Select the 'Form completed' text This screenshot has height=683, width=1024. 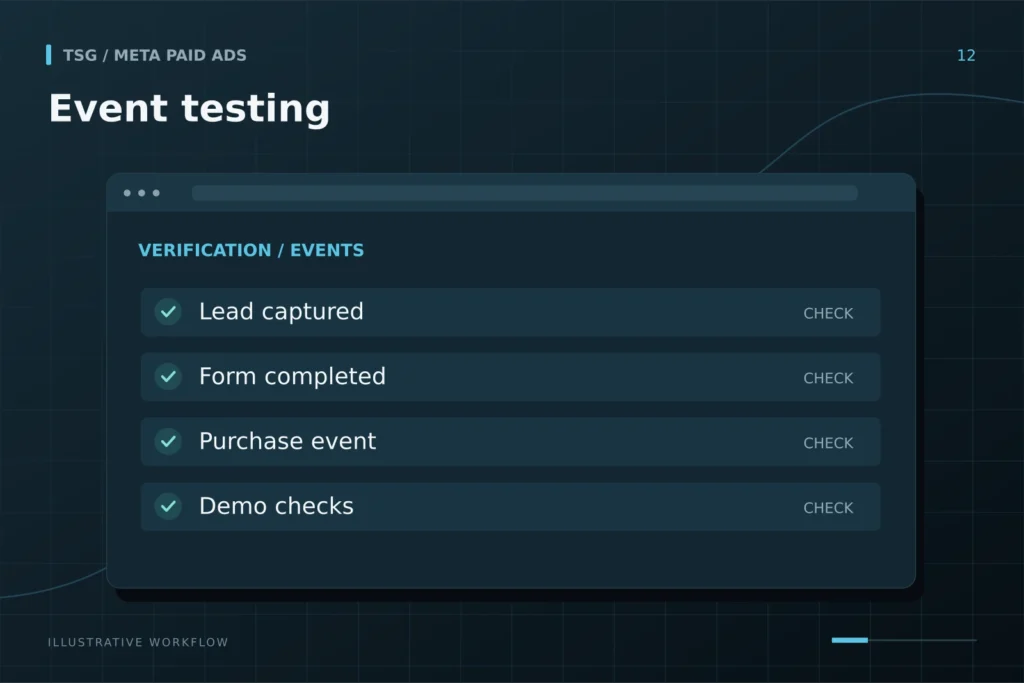tap(292, 376)
